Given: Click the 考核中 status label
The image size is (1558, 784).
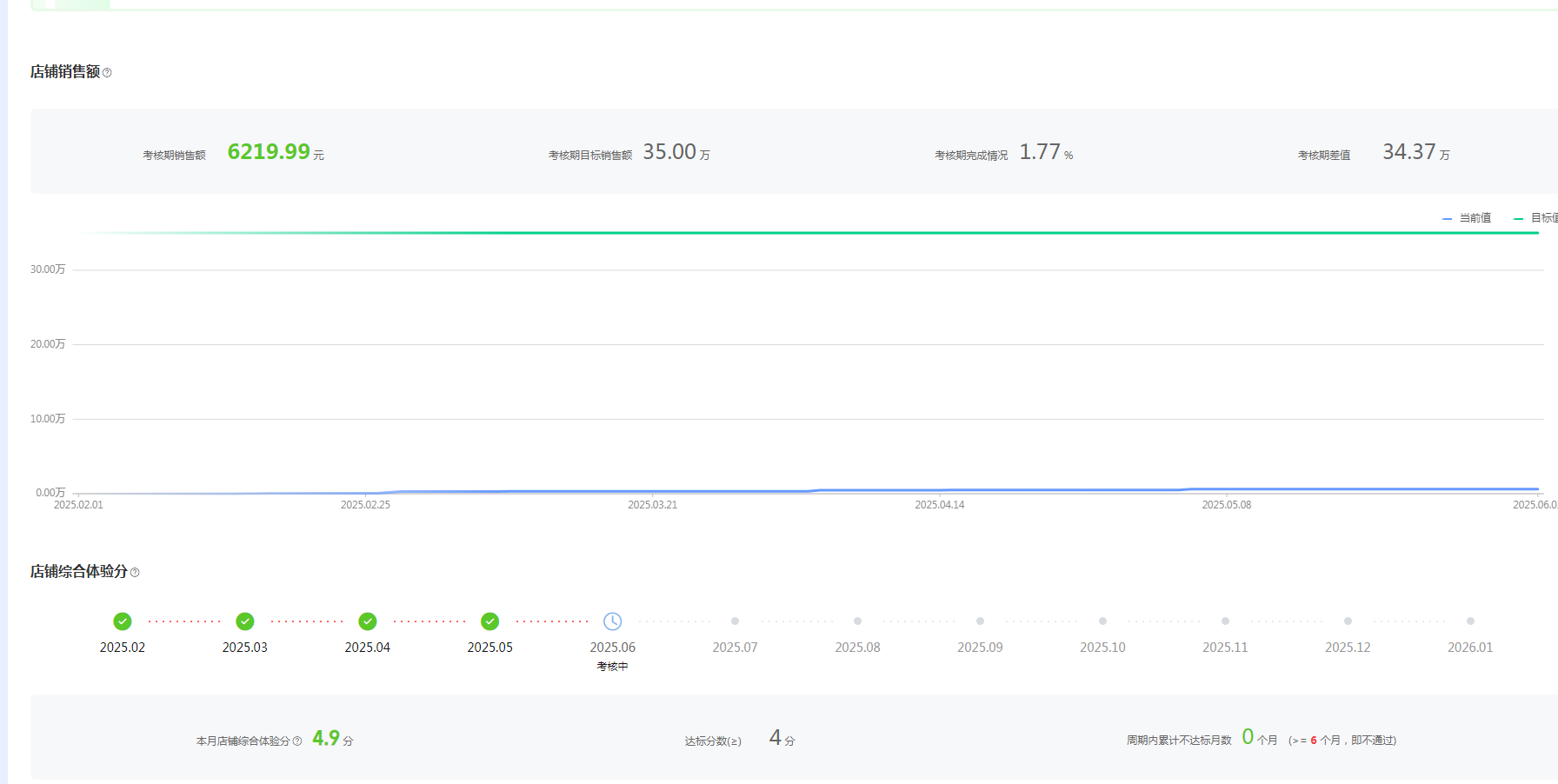Looking at the screenshot, I should (612, 667).
